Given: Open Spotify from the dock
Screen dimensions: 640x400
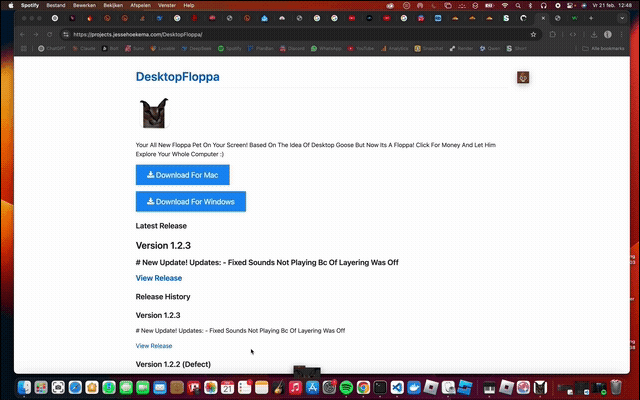Looking at the screenshot, I should [346, 387].
